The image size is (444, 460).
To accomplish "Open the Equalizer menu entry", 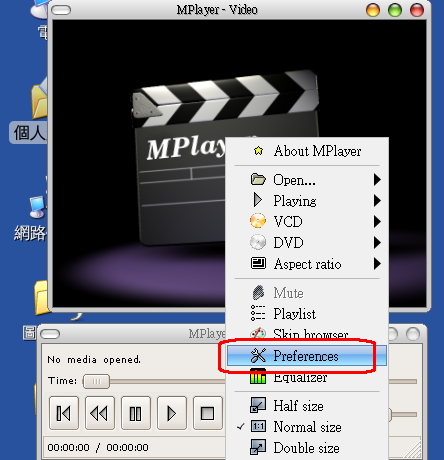I will click(x=307, y=377).
